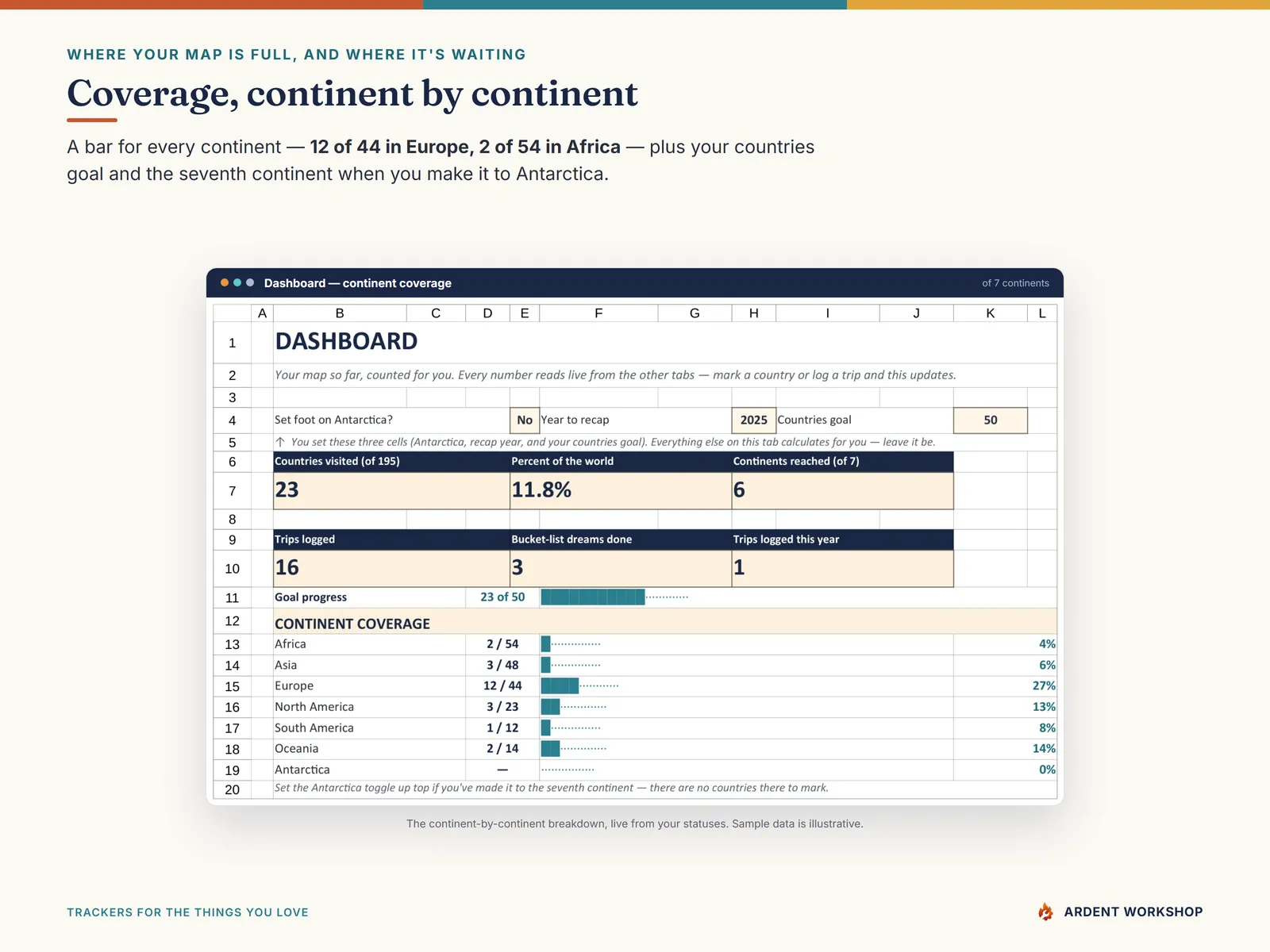This screenshot has width=1270, height=952.
Task: Click the Goal progress bar
Action: coord(614,597)
